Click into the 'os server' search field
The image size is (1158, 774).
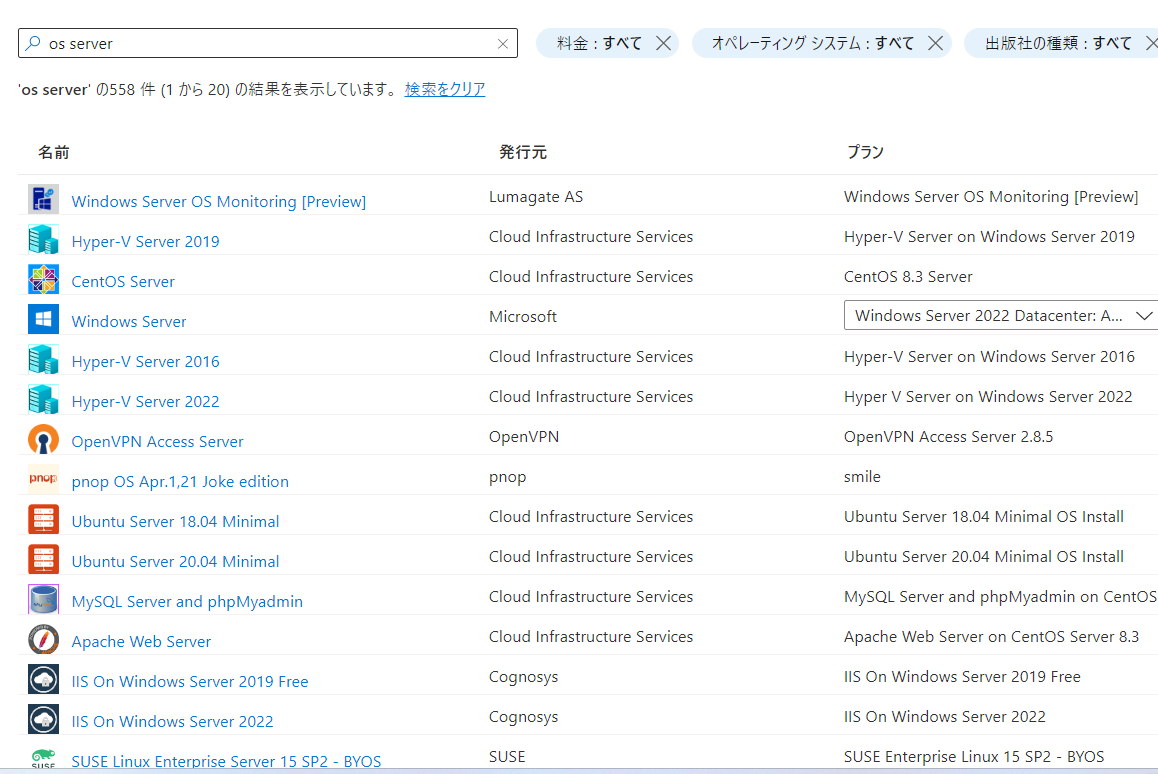point(270,44)
